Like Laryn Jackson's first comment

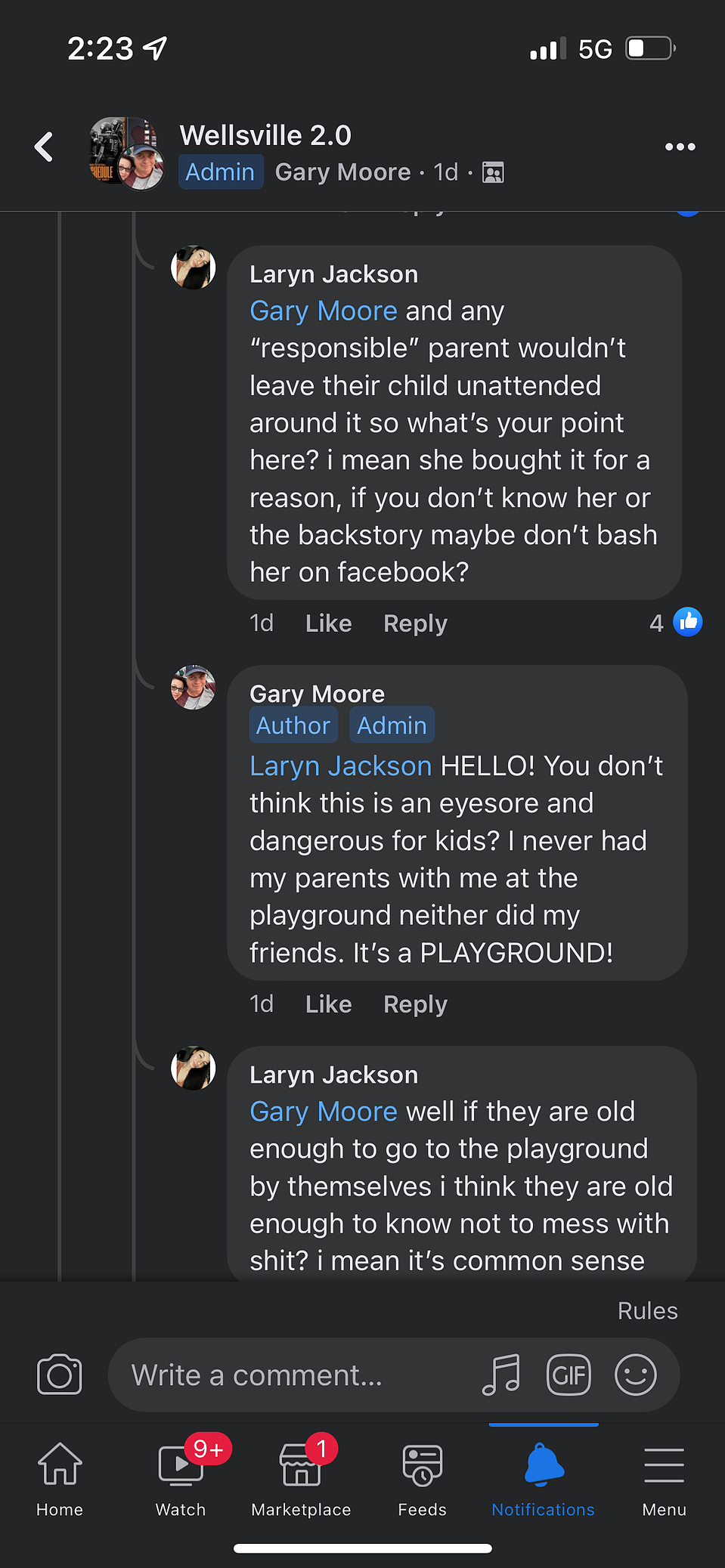(x=328, y=623)
